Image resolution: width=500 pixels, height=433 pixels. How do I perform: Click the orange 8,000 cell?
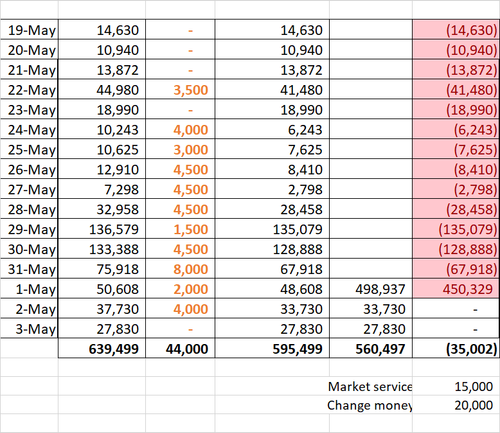tap(180, 269)
